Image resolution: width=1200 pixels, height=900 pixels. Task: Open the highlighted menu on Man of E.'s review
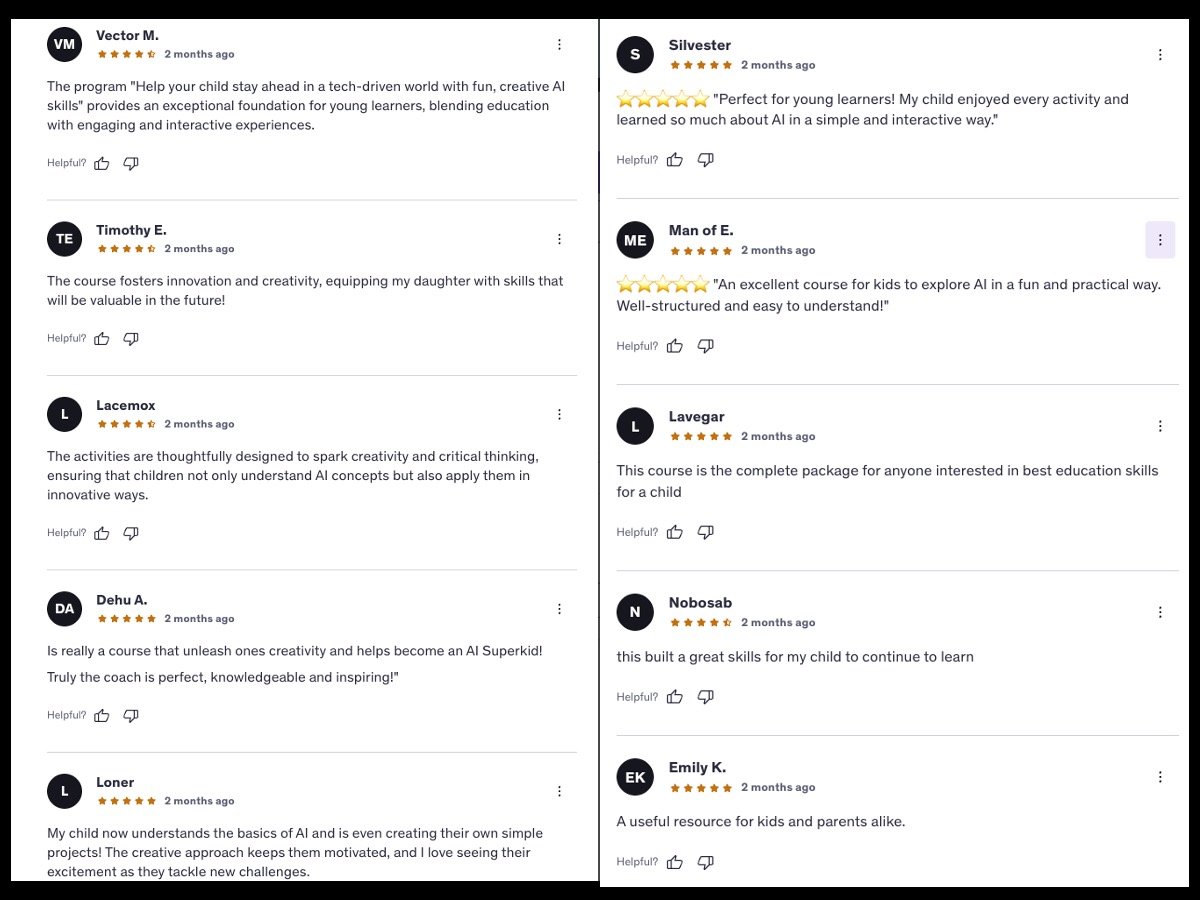(1160, 240)
